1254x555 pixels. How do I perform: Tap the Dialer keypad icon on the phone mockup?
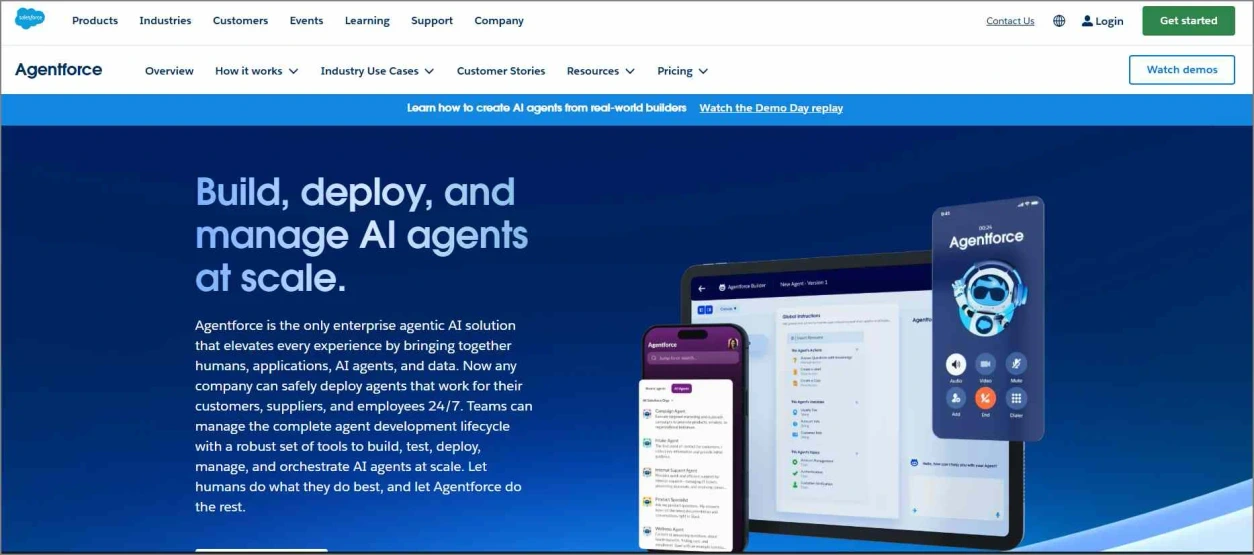coord(1016,397)
